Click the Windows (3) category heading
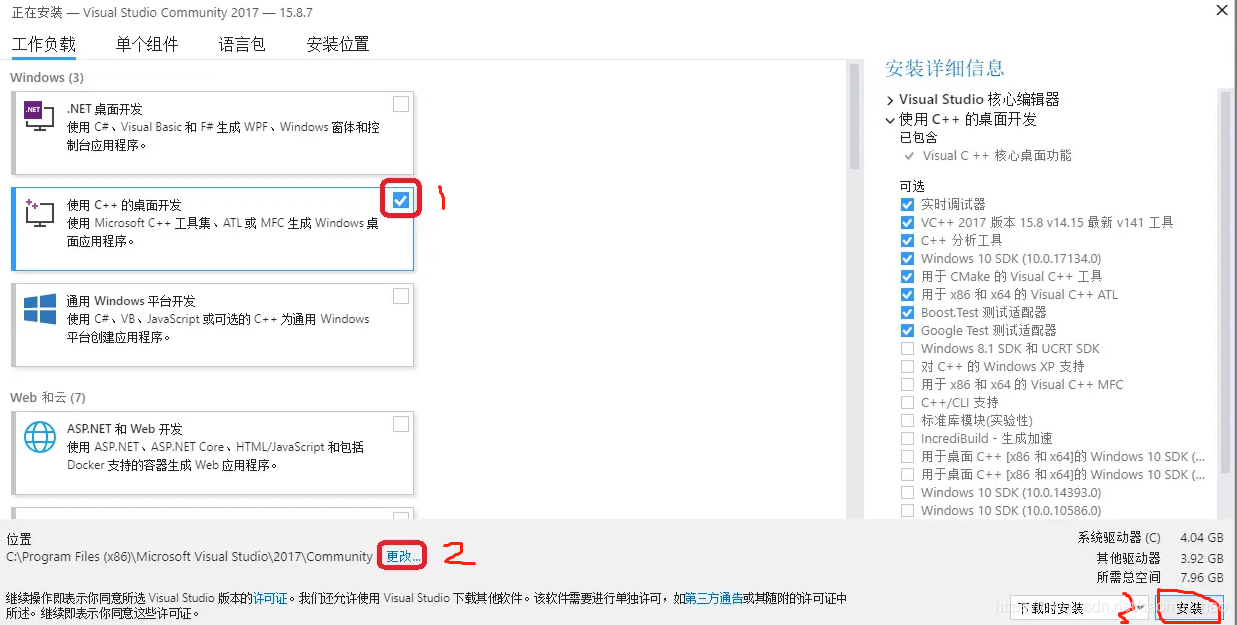Viewport: 1237px width, 625px height. point(47,77)
